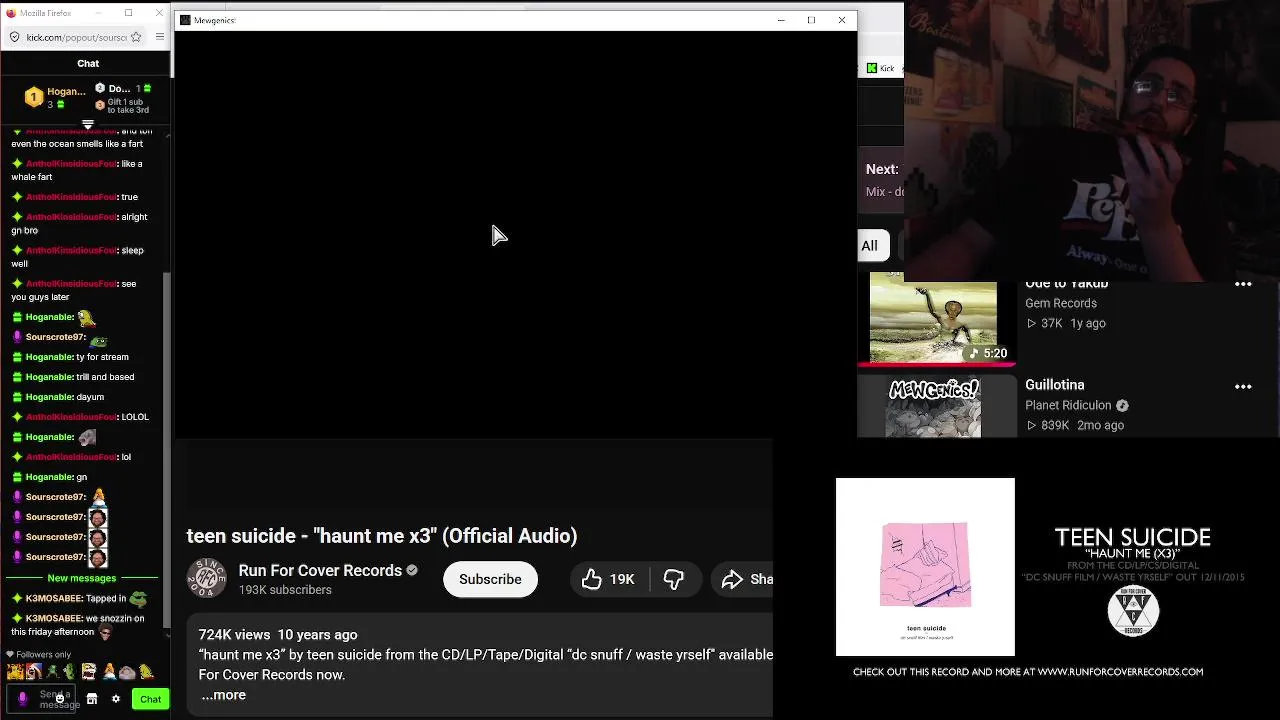This screenshot has height=720, width=1280.
Task: Insert the seal emote in quick bar
Action: 128,672
